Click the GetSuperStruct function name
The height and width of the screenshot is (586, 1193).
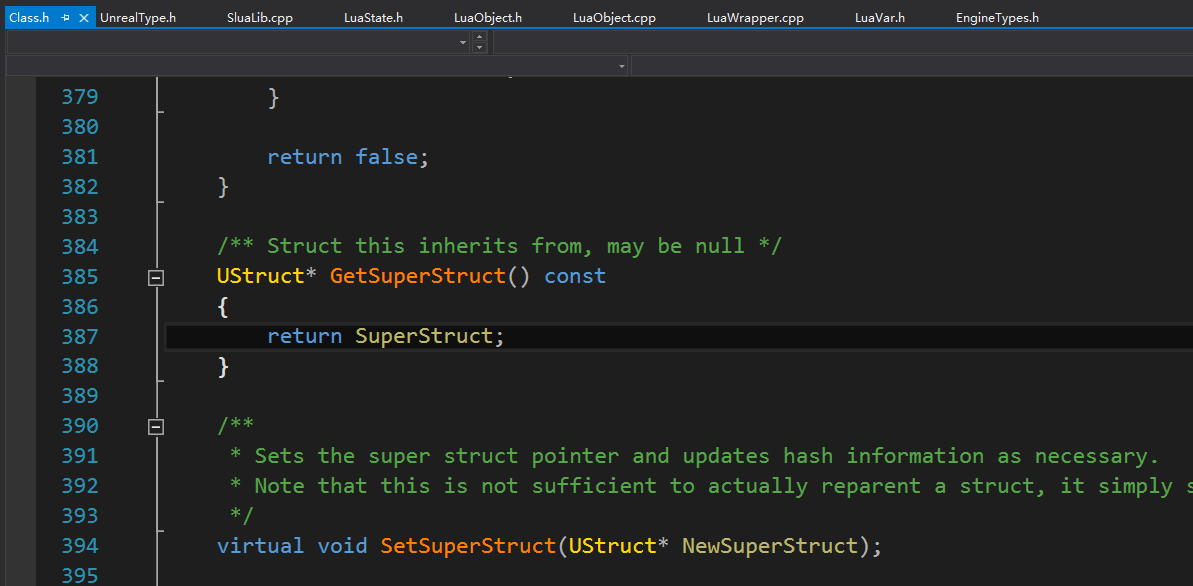418,275
